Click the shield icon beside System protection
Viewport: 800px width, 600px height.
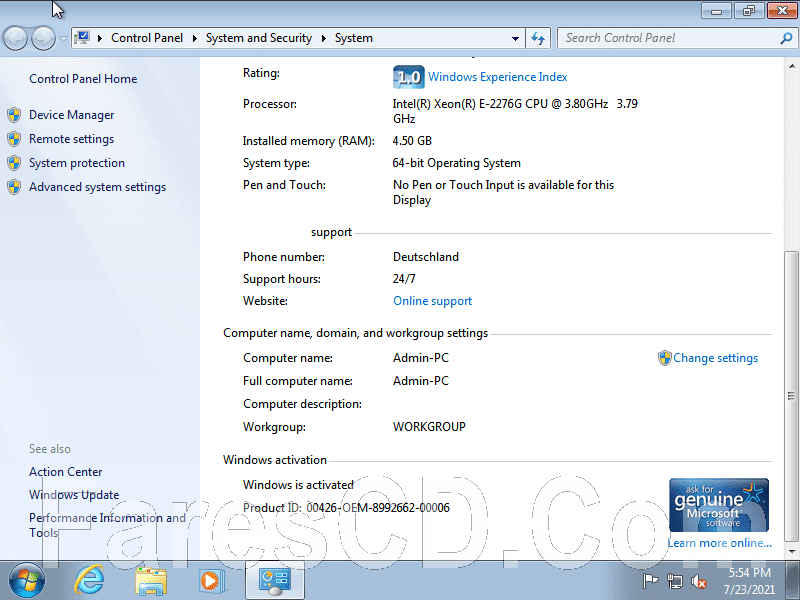point(14,163)
